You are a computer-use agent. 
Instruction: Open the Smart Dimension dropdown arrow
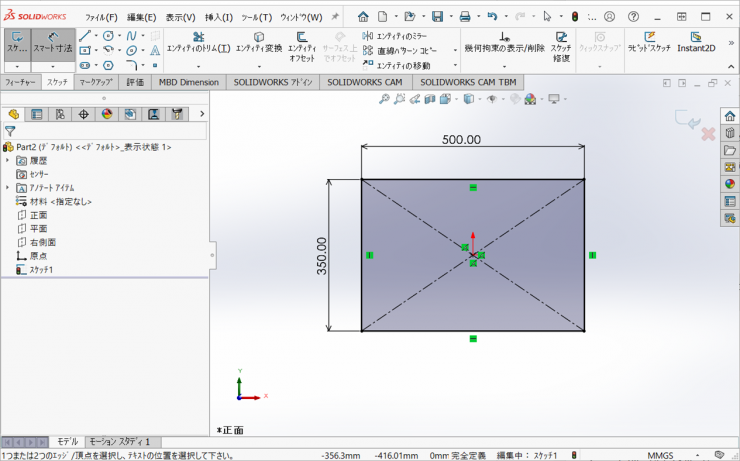[x=52, y=66]
